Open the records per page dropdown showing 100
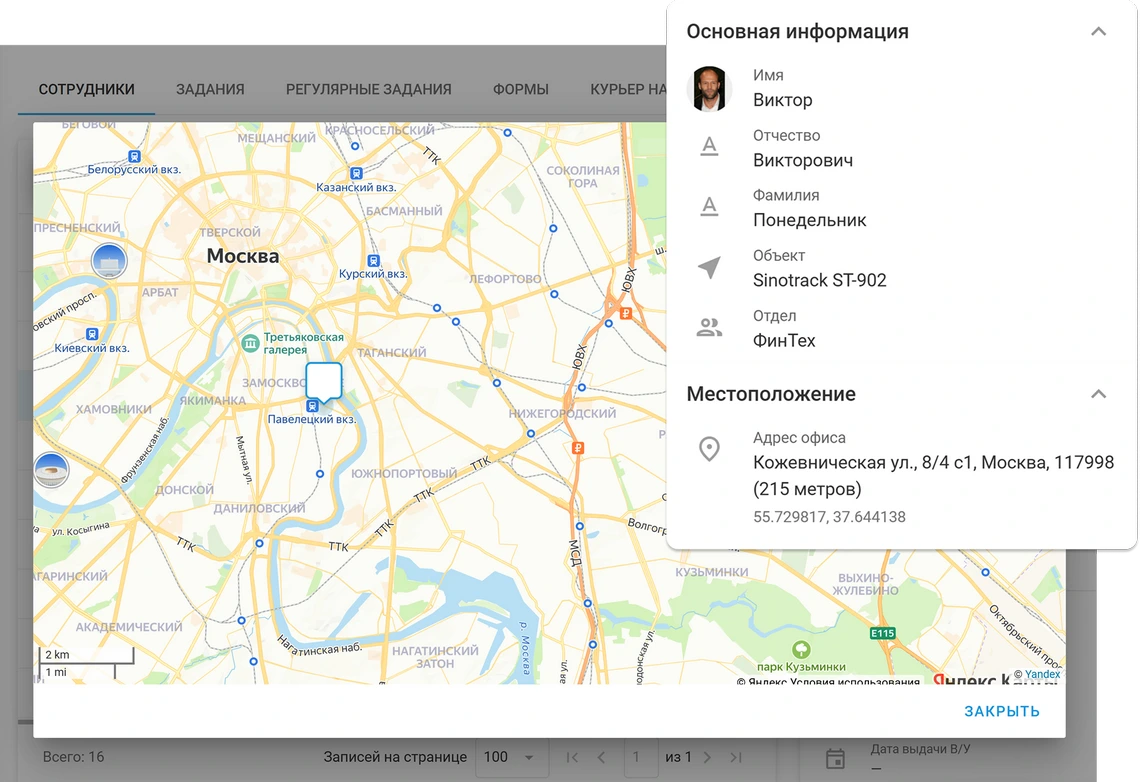 pos(512,757)
